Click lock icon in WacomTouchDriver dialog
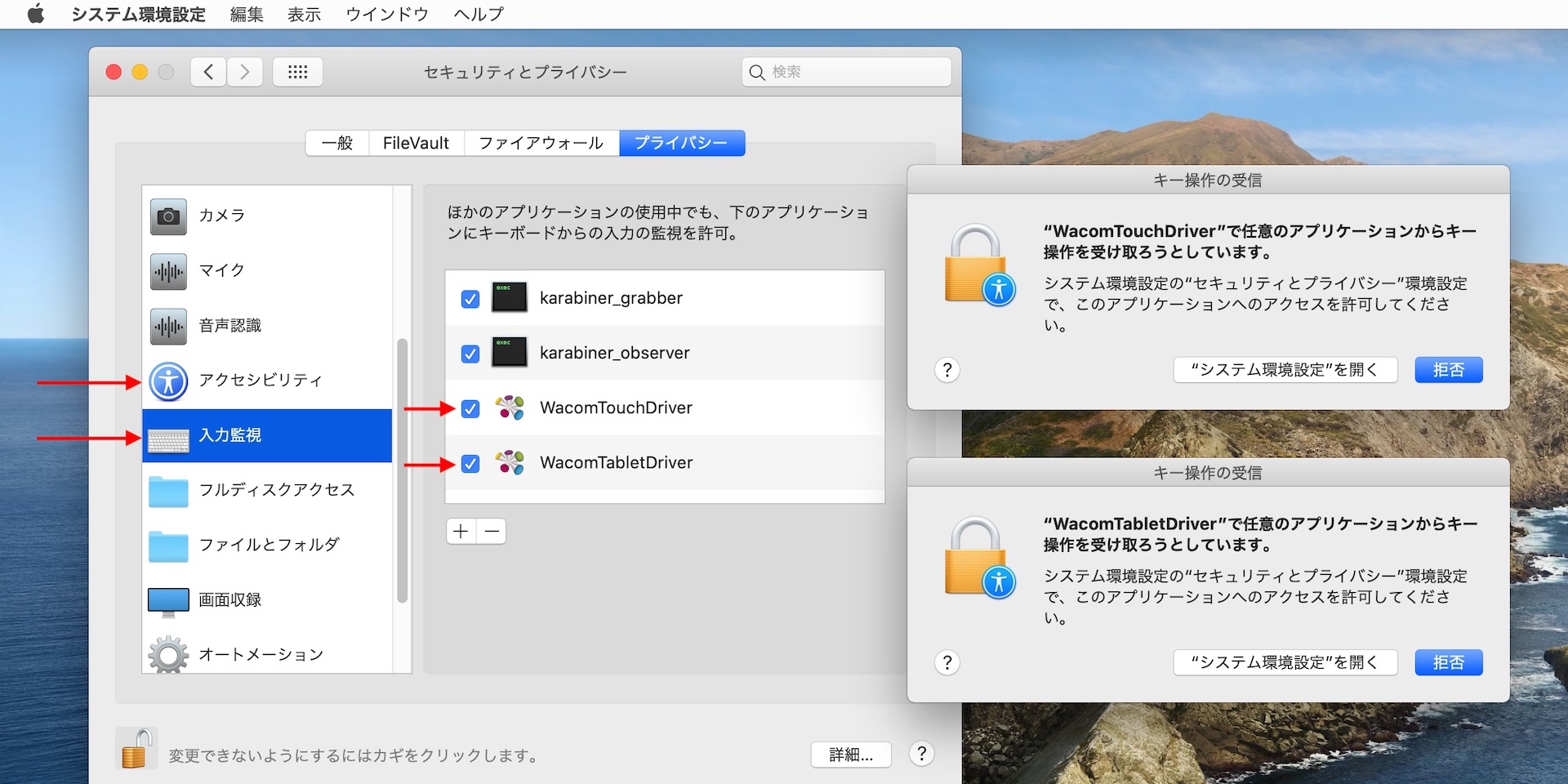Viewport: 1568px width, 784px height. [979, 265]
